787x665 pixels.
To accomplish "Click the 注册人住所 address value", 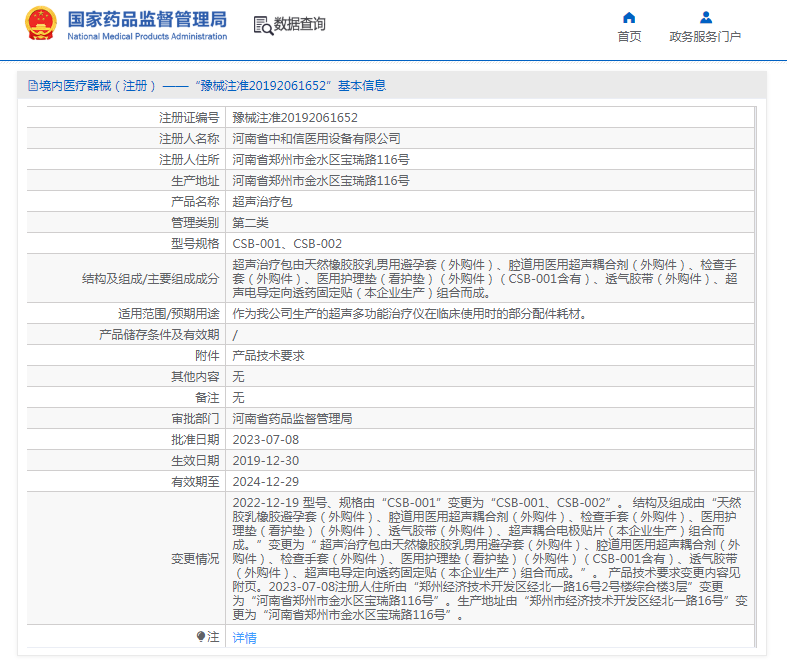I will [x=321, y=160].
